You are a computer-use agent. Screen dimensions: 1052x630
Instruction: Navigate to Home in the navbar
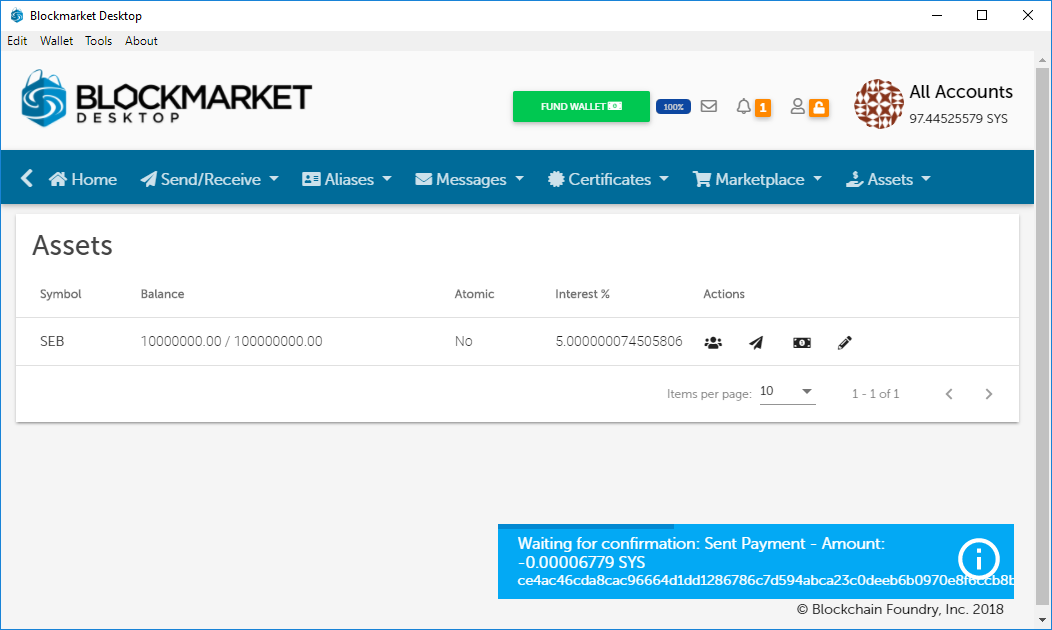(x=83, y=179)
